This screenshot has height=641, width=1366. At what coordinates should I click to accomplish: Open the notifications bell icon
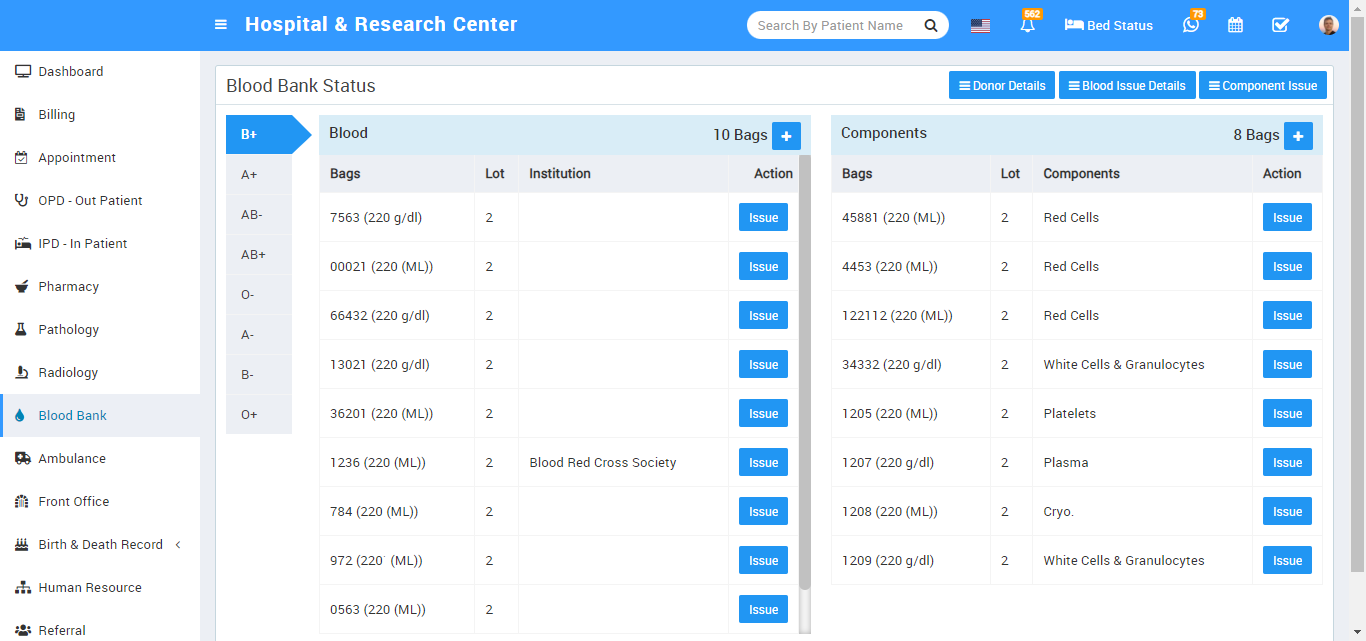pos(1027,26)
